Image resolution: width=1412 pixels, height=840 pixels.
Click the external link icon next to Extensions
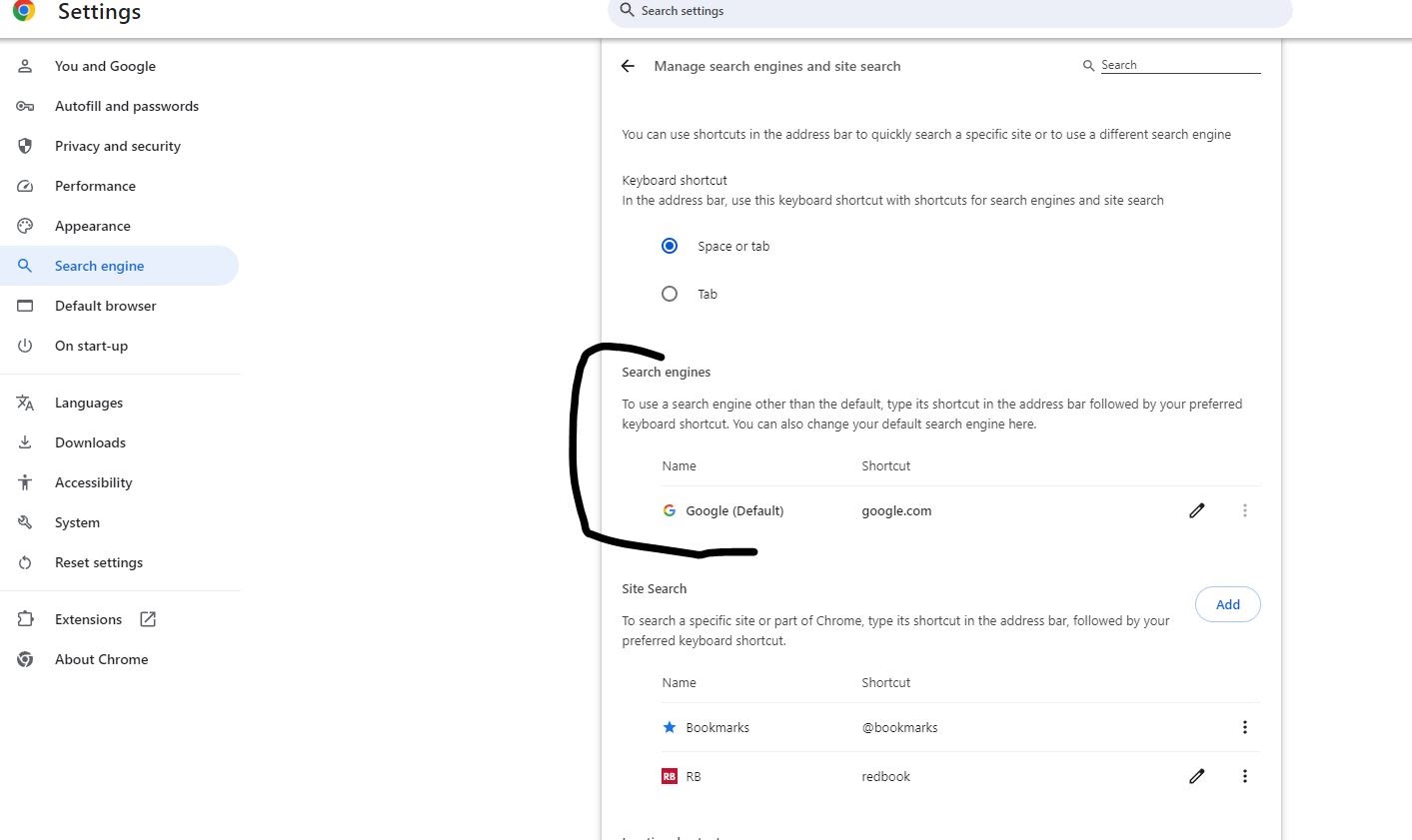[x=148, y=619]
